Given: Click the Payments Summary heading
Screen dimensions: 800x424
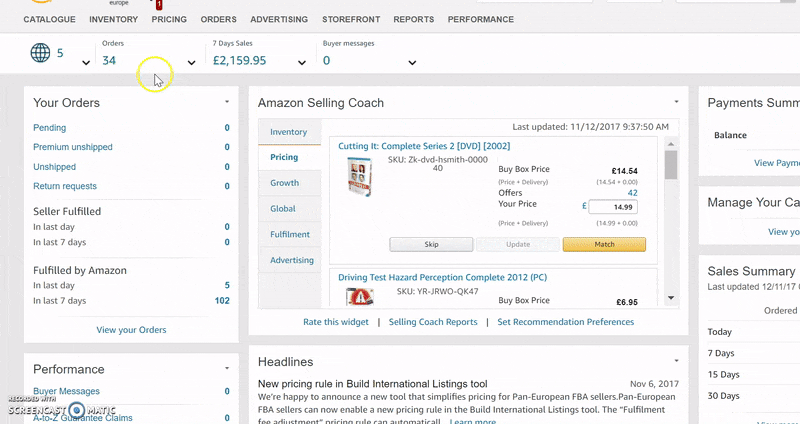Looking at the screenshot, I should point(754,103).
